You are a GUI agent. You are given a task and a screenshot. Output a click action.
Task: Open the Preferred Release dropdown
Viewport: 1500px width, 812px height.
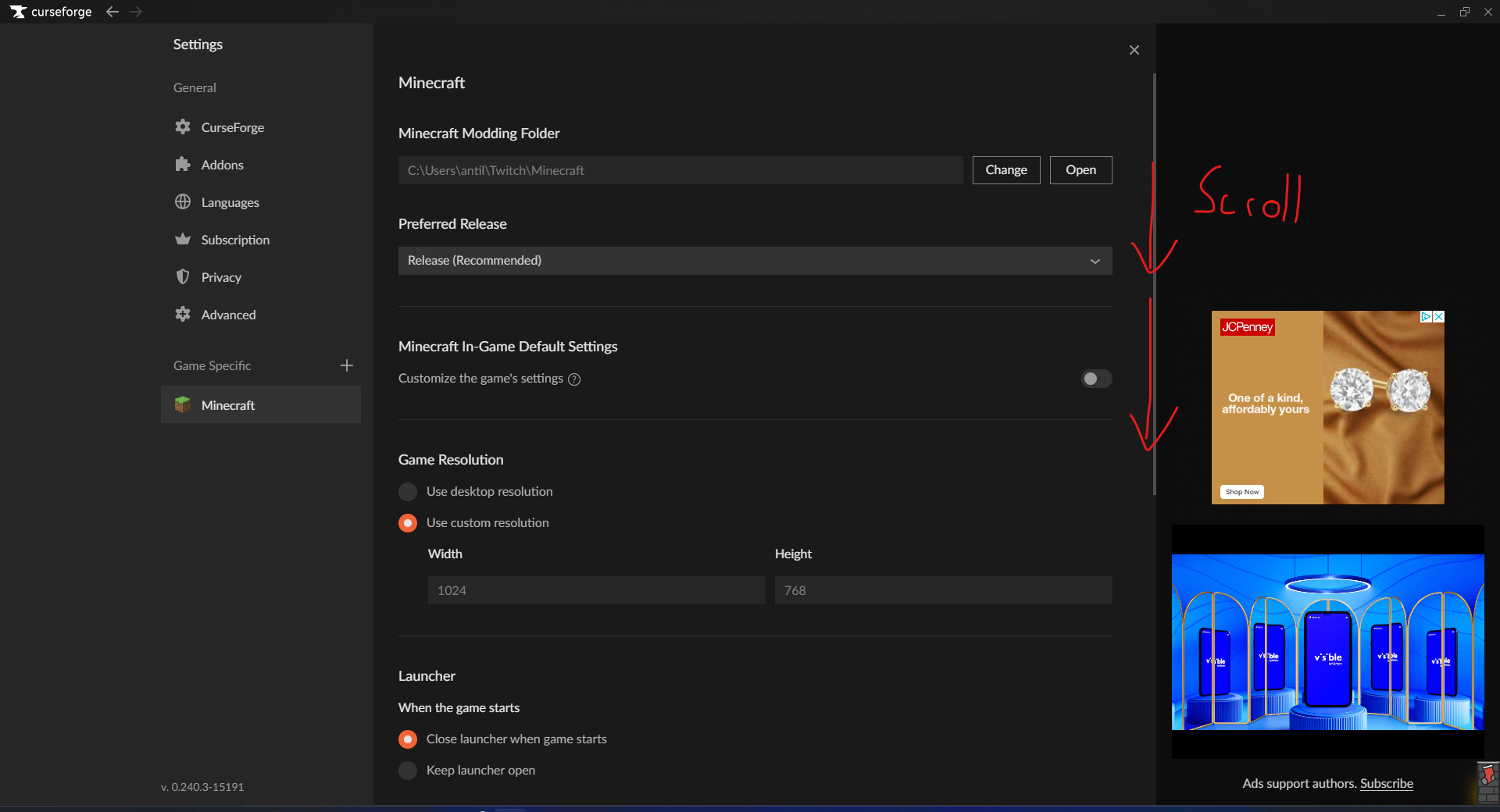coord(755,261)
